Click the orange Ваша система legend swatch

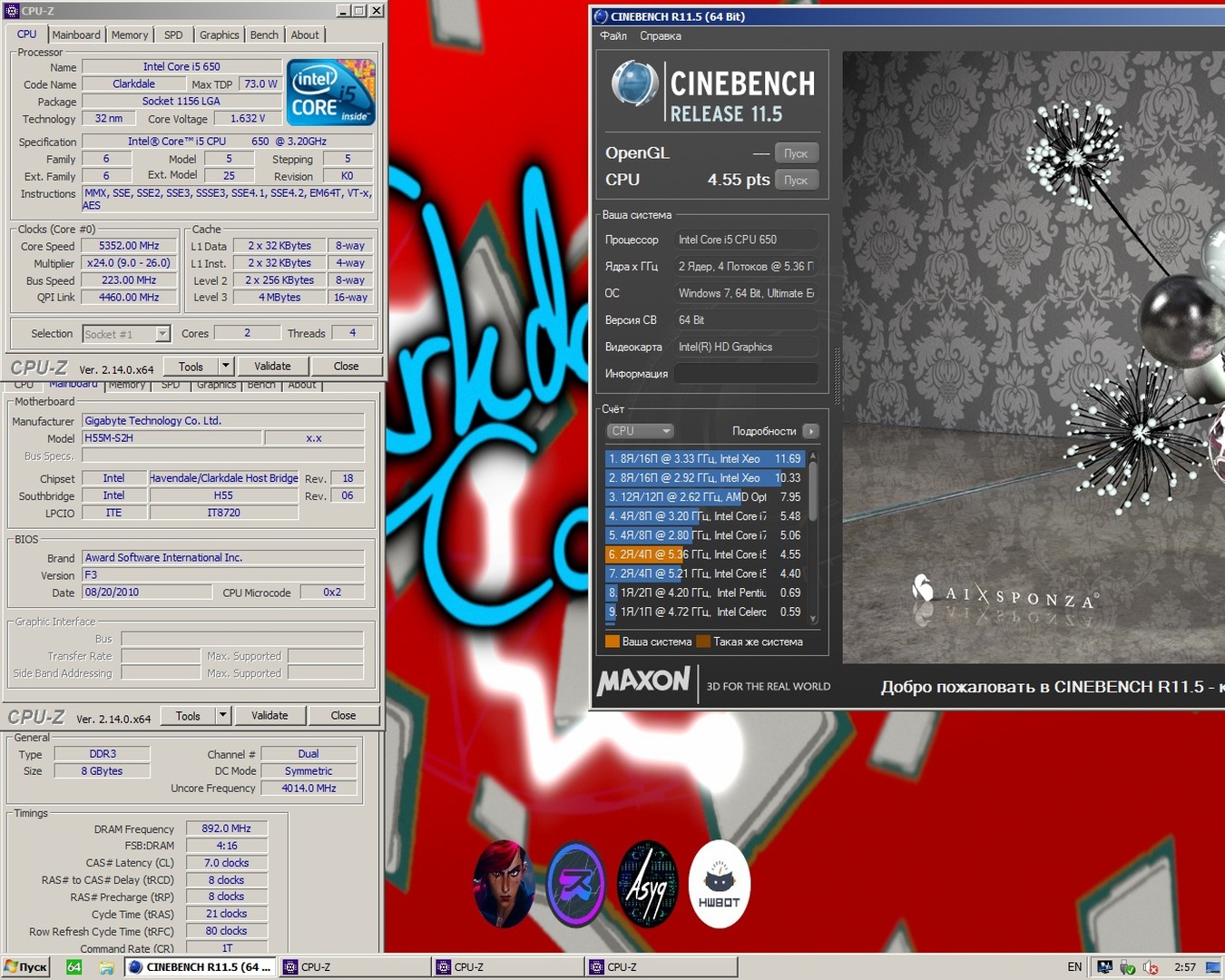pos(612,642)
